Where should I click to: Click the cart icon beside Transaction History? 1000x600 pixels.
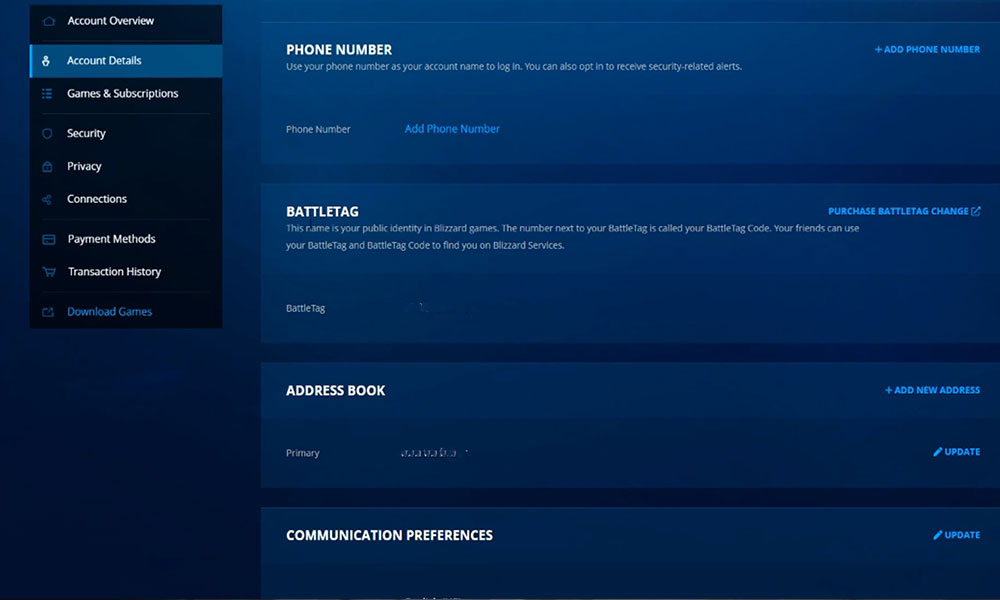click(48, 272)
